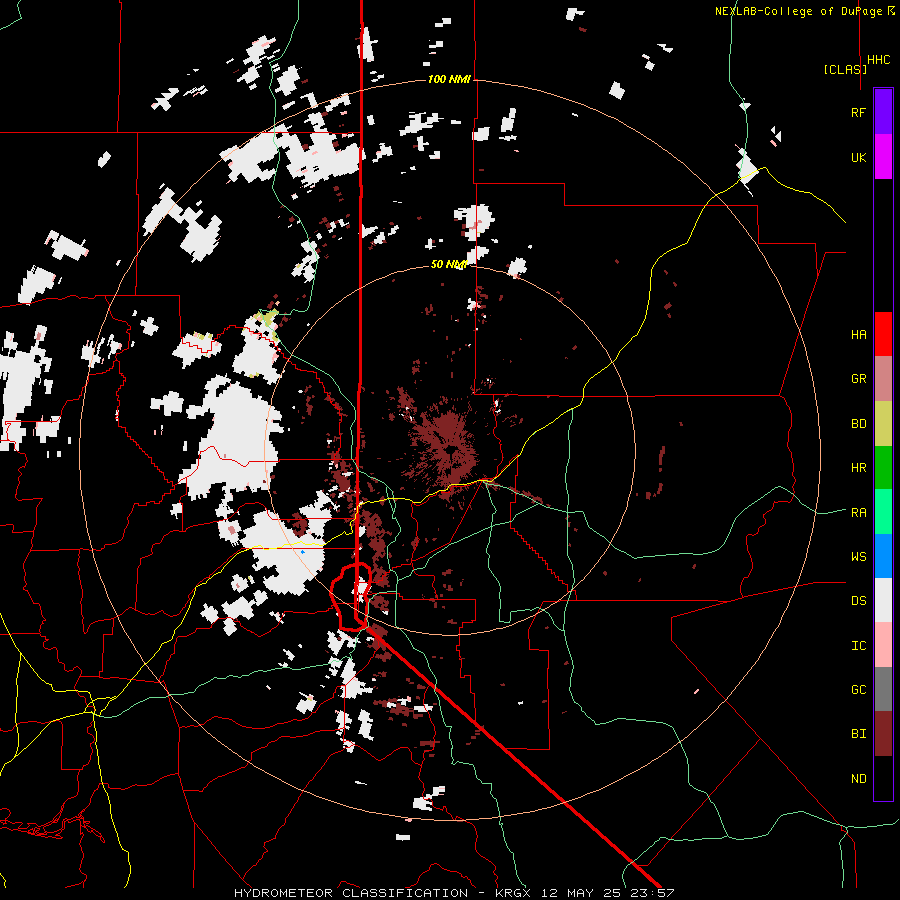The height and width of the screenshot is (900, 900).
Task: Click the "100 NMI" range ring label
Action: pyautogui.click(x=449, y=79)
